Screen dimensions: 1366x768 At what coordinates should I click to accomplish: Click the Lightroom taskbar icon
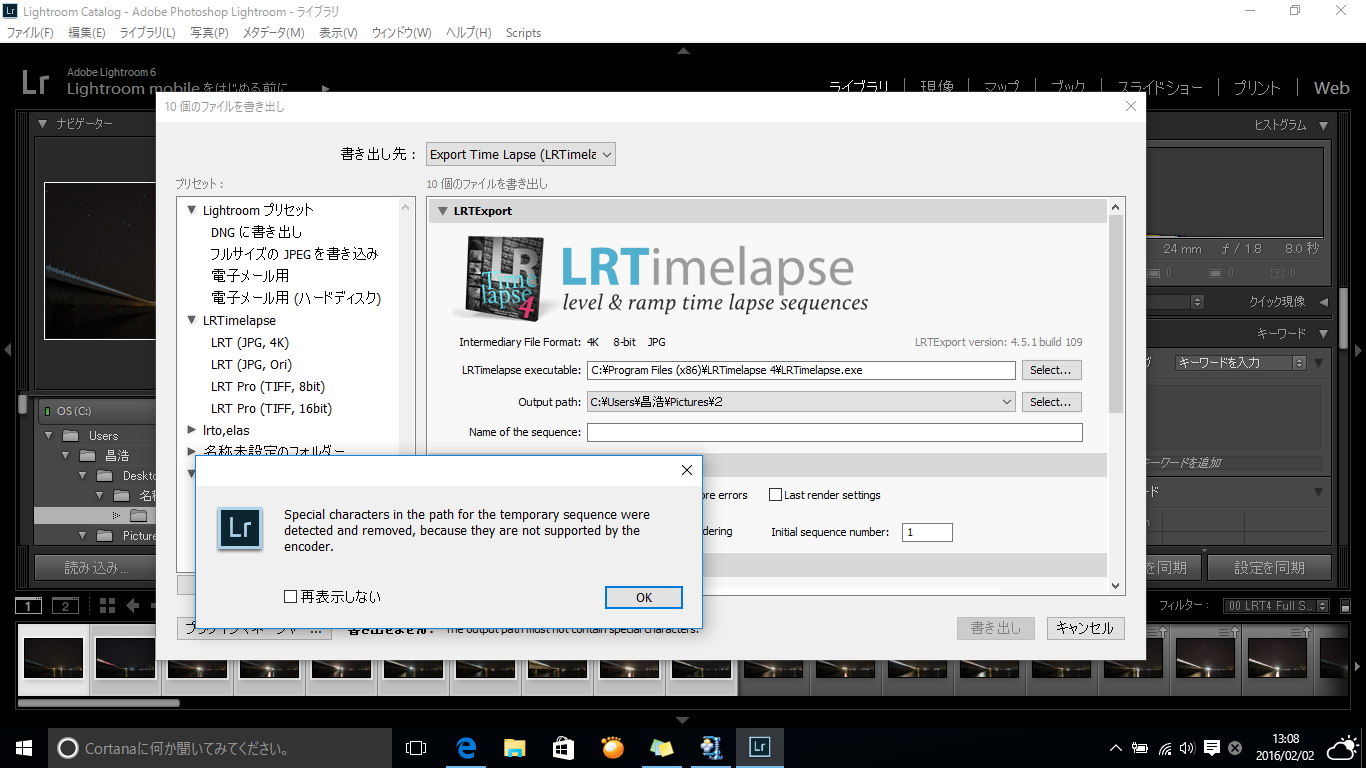pos(759,748)
